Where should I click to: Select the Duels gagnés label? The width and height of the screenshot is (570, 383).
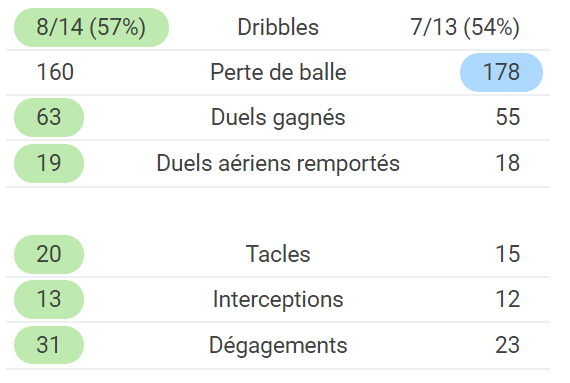(x=278, y=118)
